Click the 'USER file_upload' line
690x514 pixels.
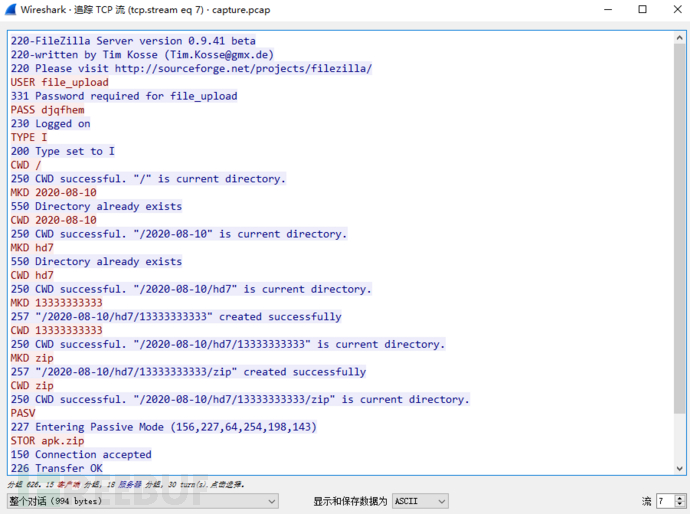pos(59,82)
